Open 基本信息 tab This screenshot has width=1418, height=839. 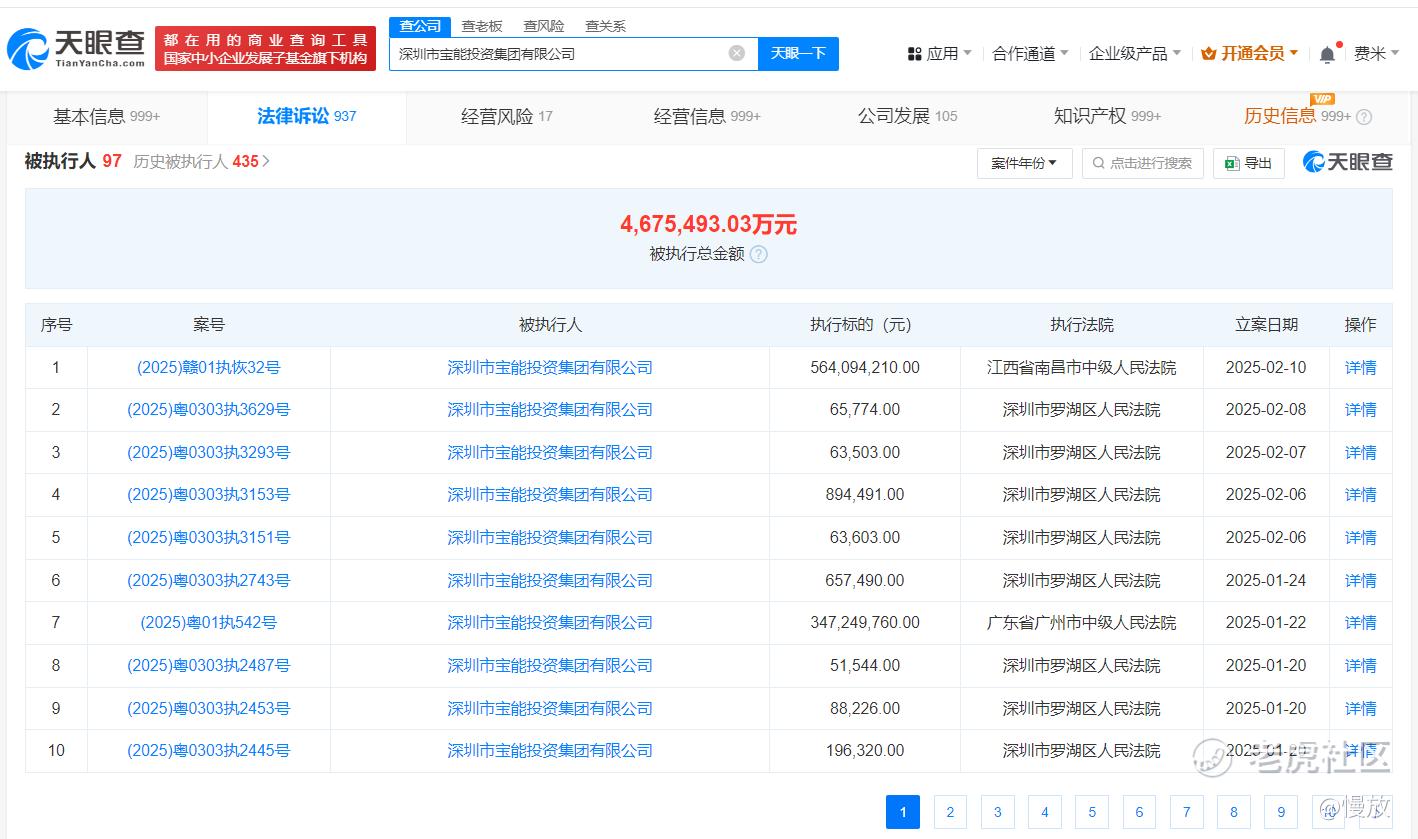(x=107, y=117)
